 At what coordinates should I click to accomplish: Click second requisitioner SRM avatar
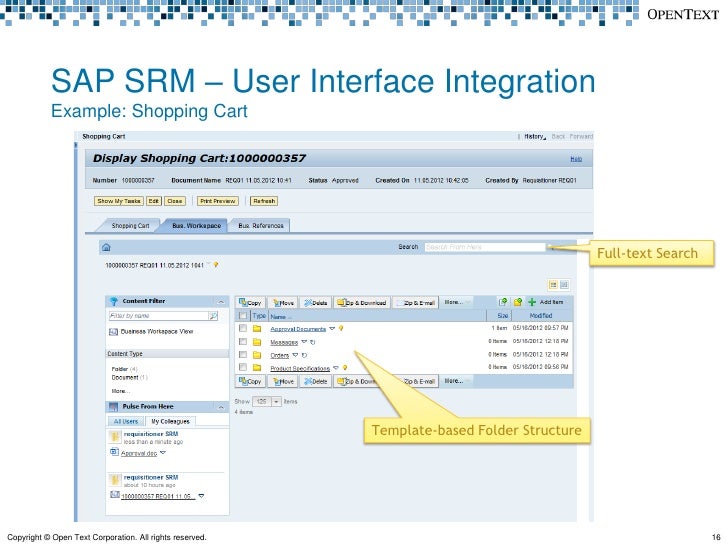coord(115,480)
